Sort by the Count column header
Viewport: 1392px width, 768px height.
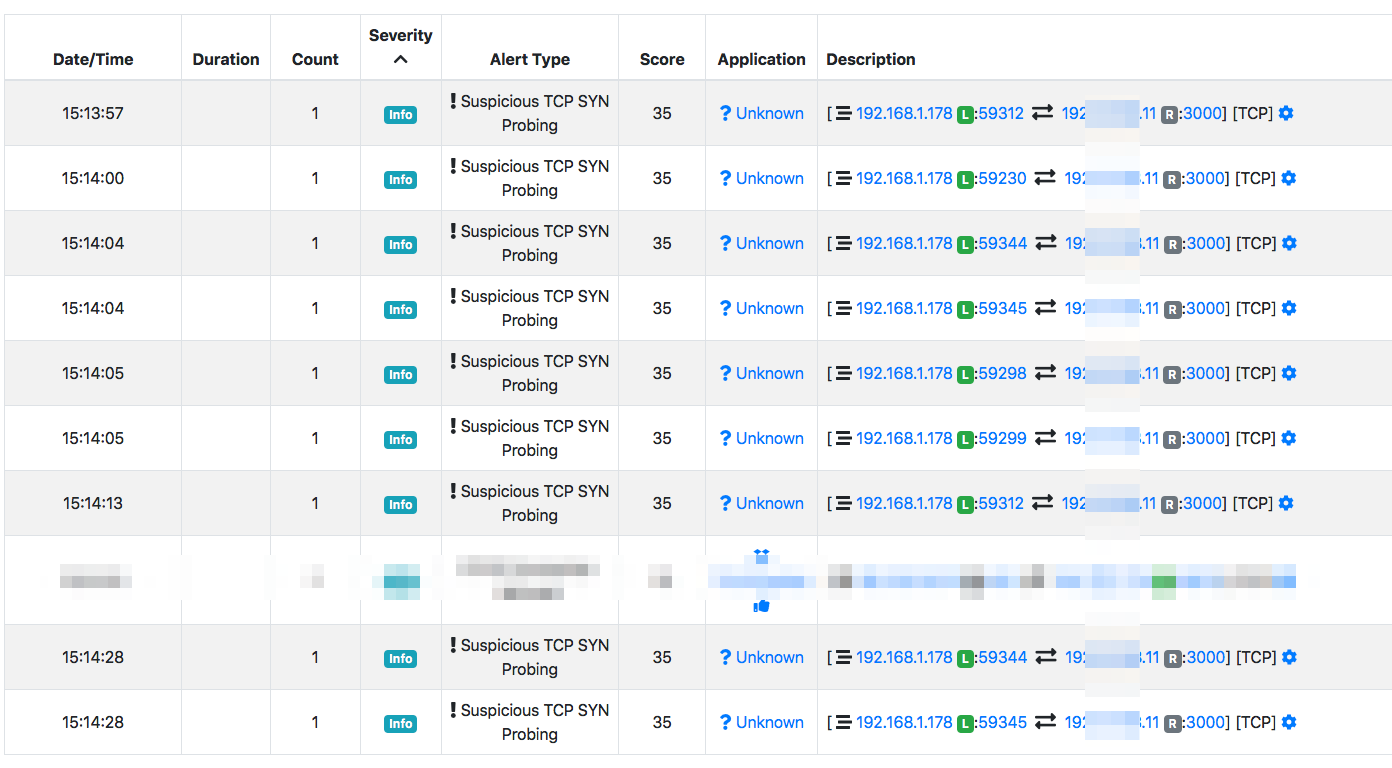point(315,59)
